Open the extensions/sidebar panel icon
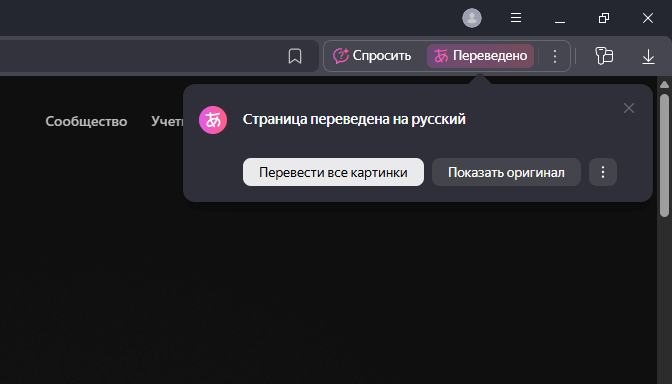This screenshot has height=384, width=672. [x=604, y=56]
